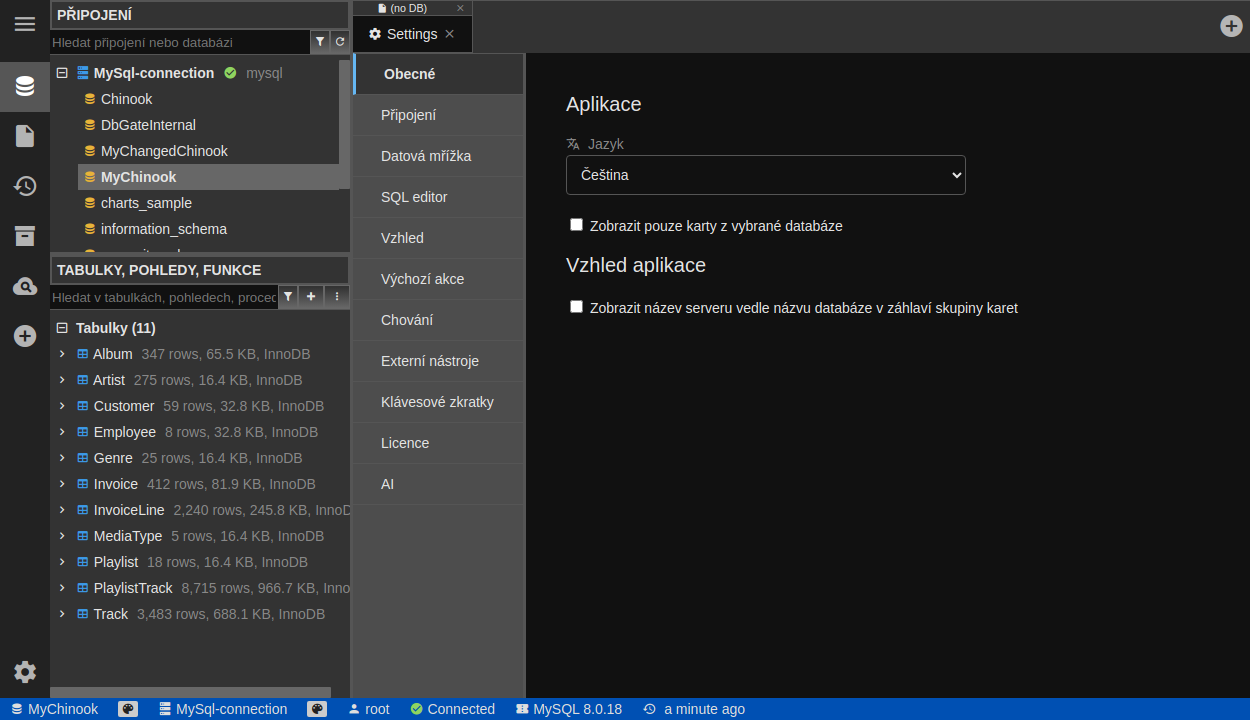Screen dimensions: 1250x720
Task: Click the refresh connections icon
Action: [340, 42]
